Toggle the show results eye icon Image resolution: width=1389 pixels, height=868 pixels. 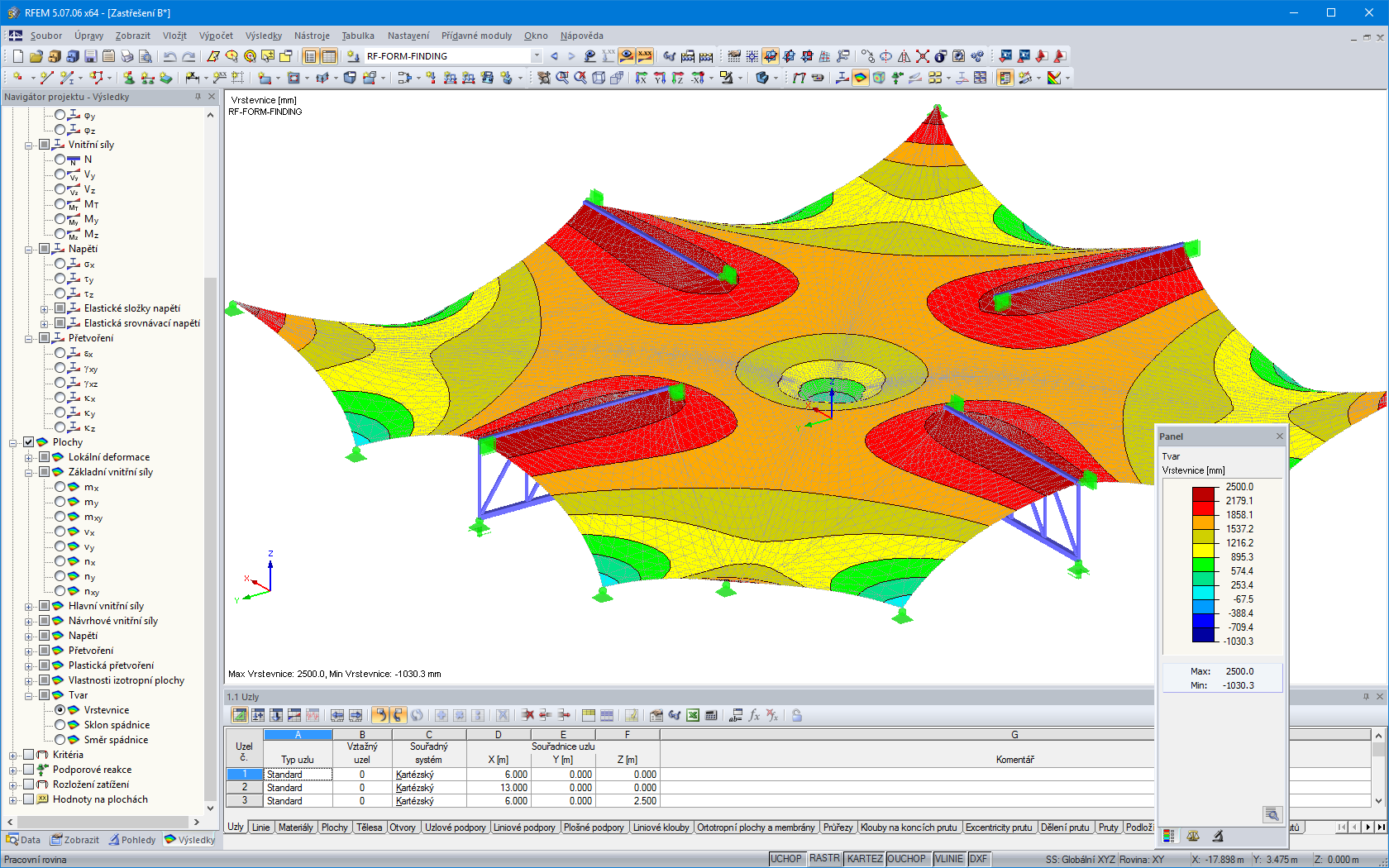point(627,56)
